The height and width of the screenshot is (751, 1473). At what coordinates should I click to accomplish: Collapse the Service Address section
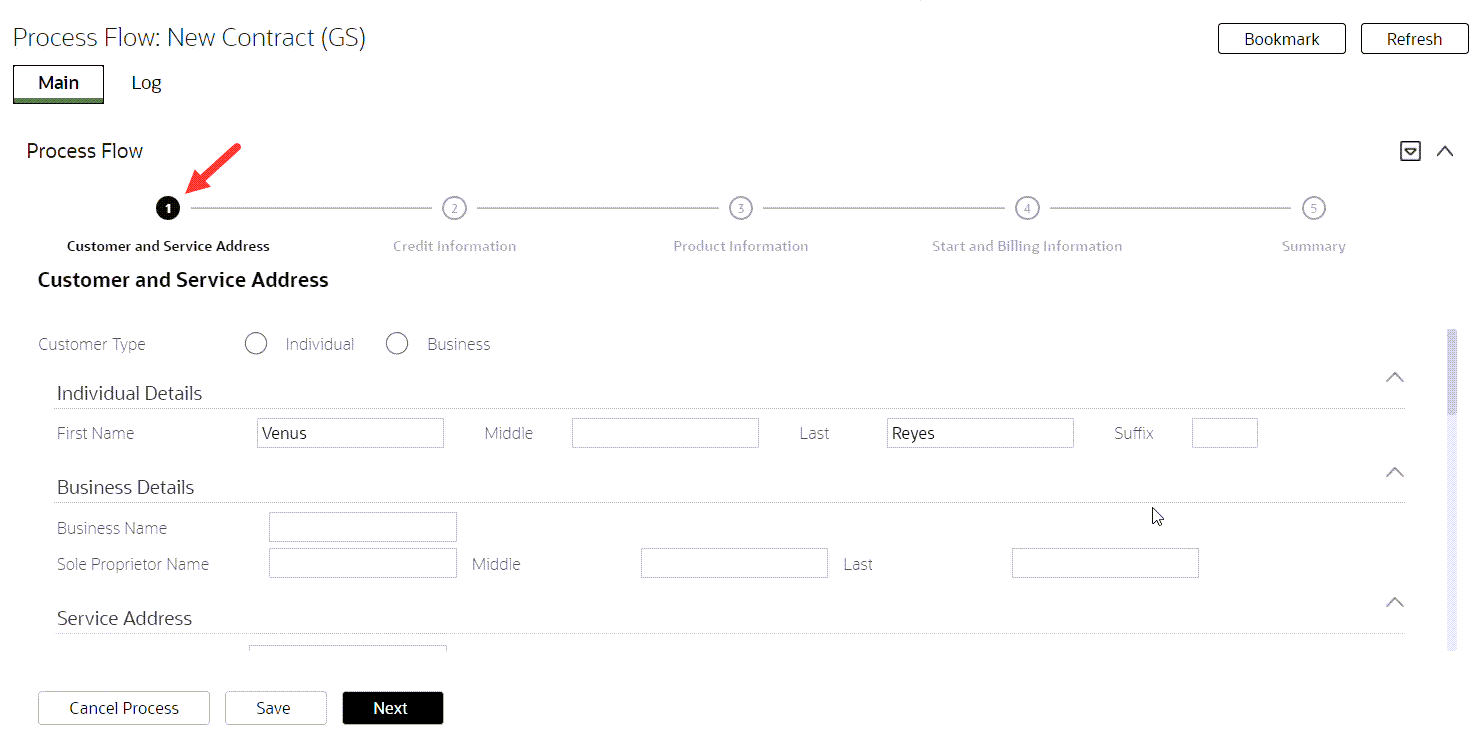[x=1395, y=603]
